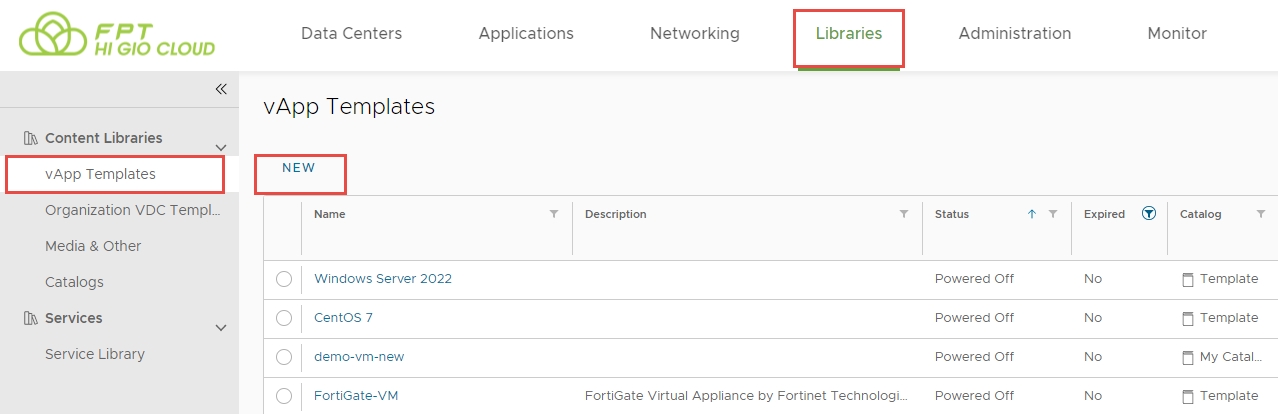Click the Status column filter icon
This screenshot has width=1278, height=414.
tap(1053, 214)
